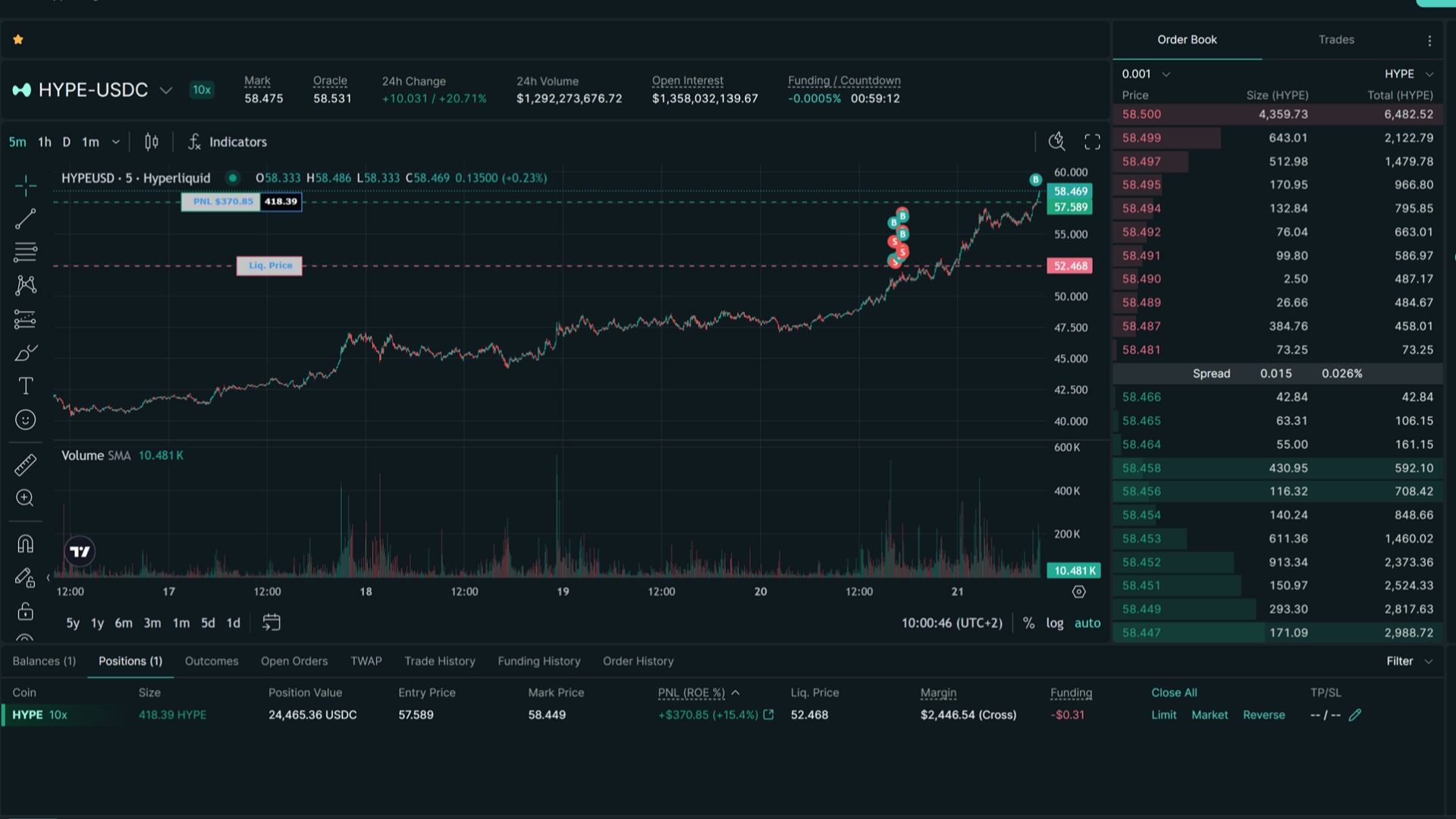
Task: Open the ruler measure tool
Action: pyautogui.click(x=25, y=465)
